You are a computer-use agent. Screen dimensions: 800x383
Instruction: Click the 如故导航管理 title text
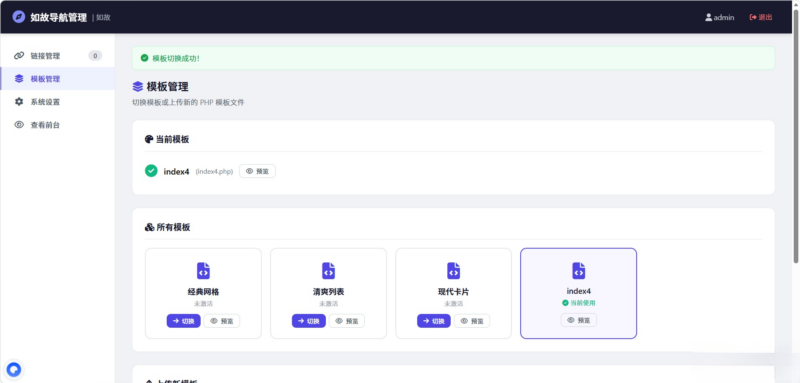tap(58, 17)
